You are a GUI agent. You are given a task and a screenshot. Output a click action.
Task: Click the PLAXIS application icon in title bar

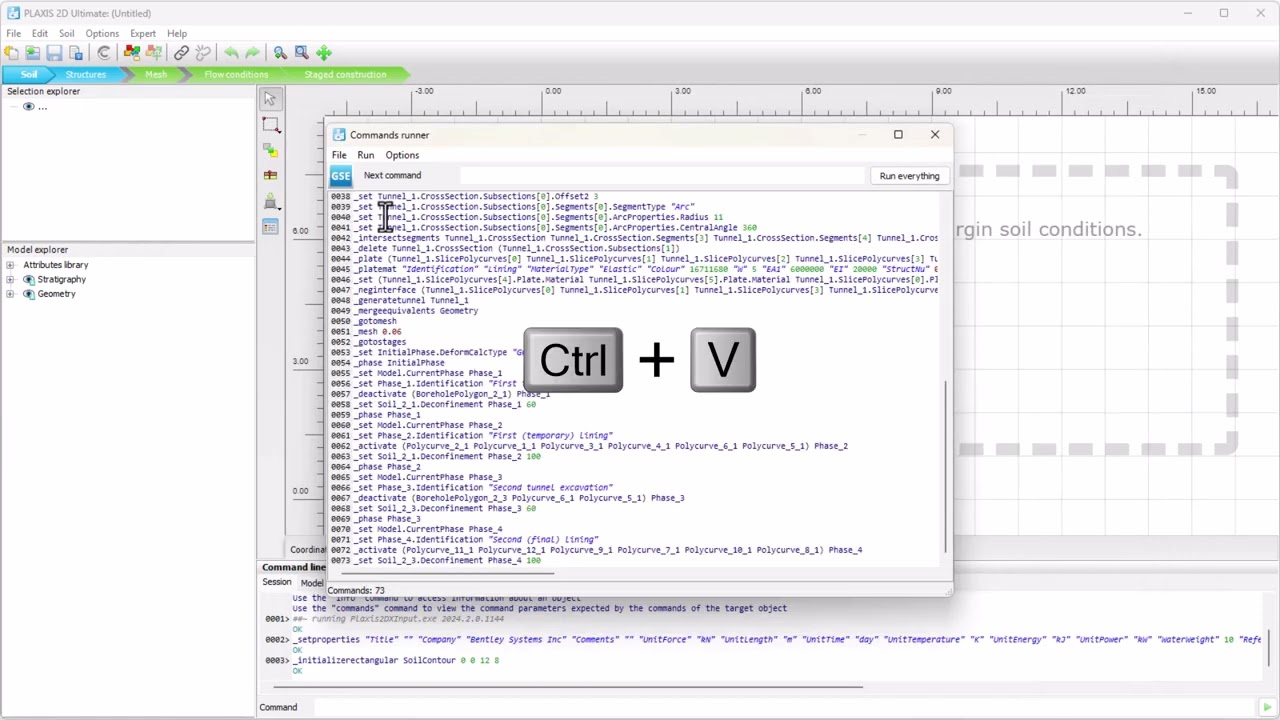pos(13,13)
